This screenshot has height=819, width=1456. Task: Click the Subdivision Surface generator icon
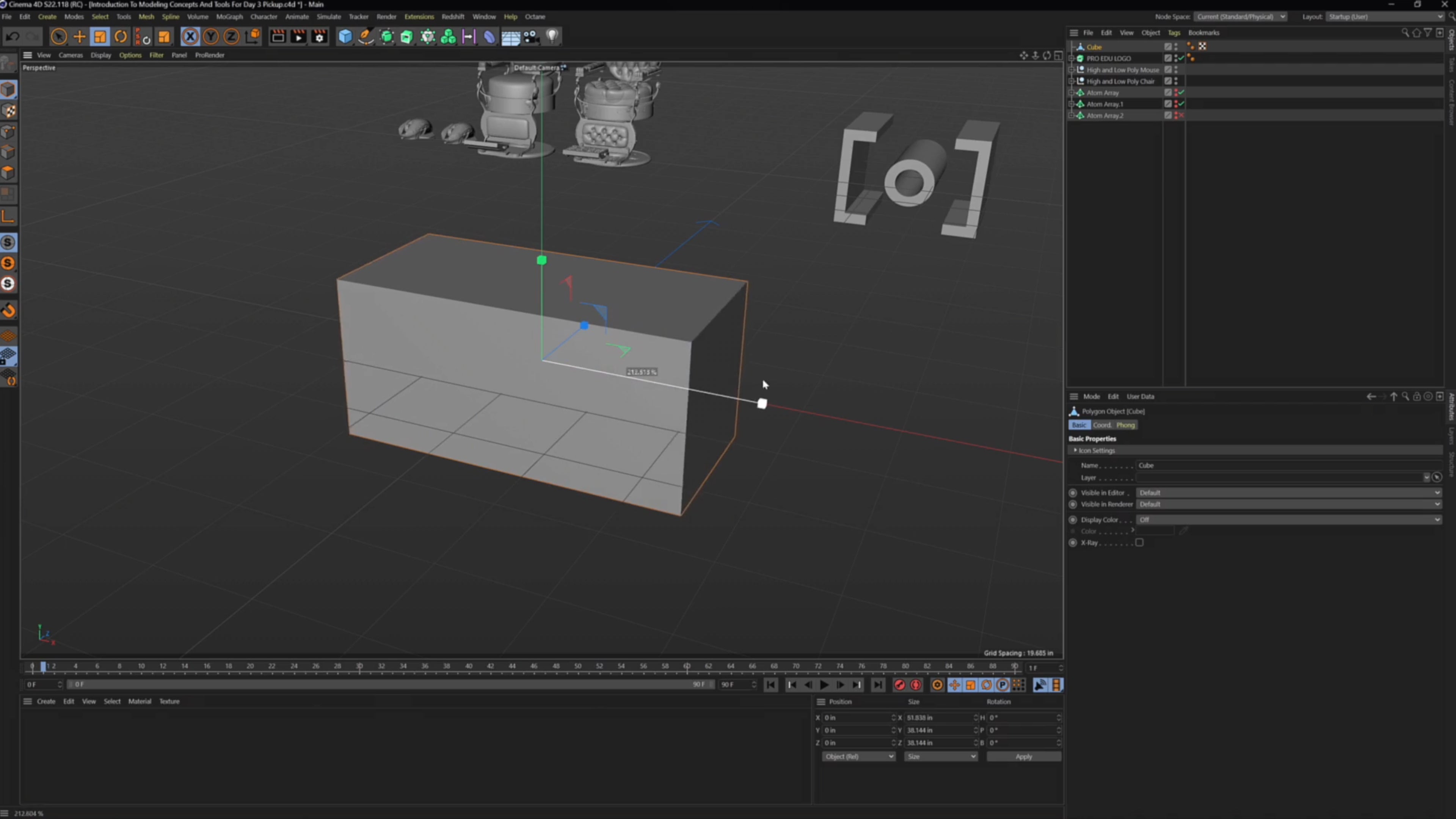click(387, 37)
